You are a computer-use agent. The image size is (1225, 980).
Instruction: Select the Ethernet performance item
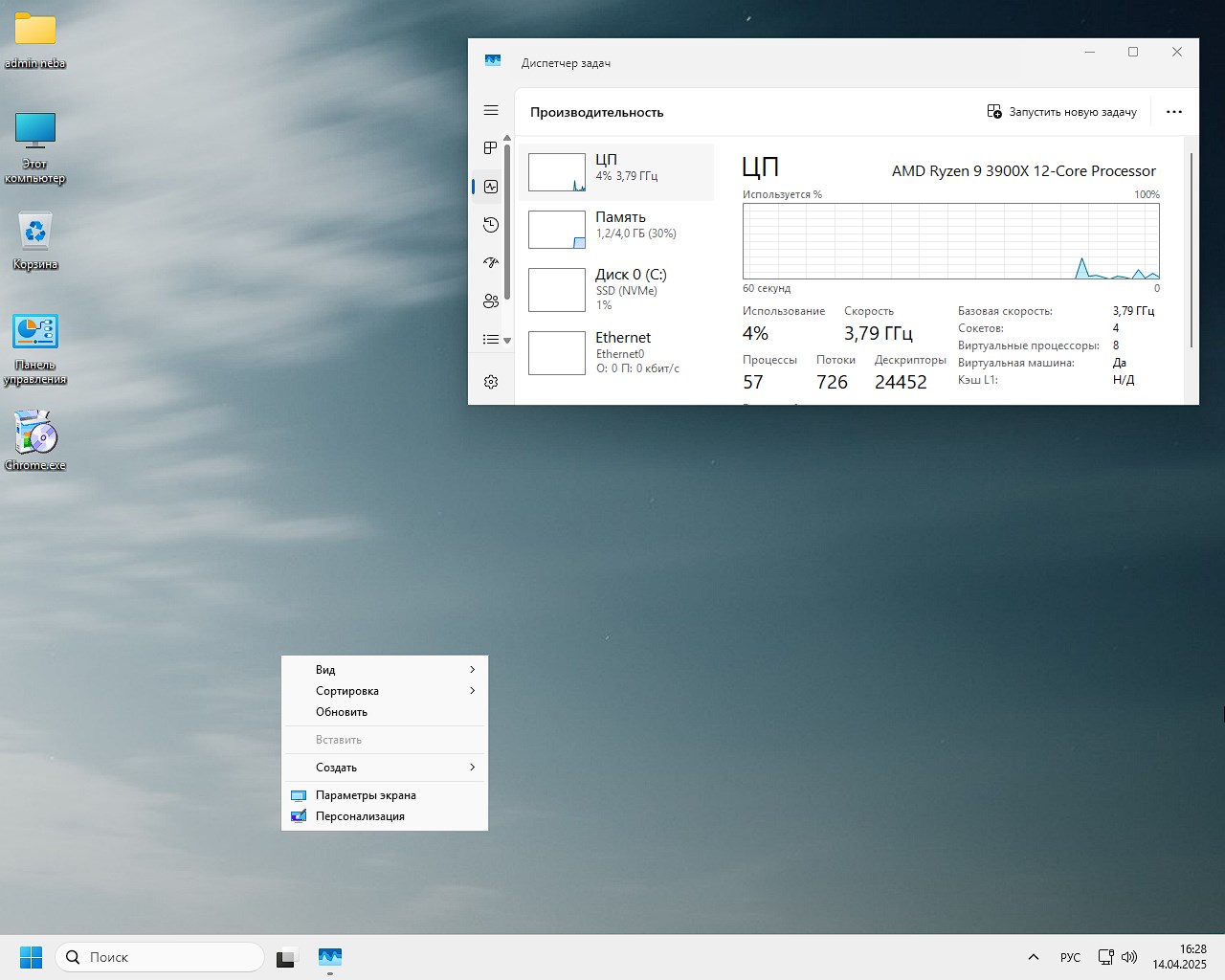click(617, 352)
